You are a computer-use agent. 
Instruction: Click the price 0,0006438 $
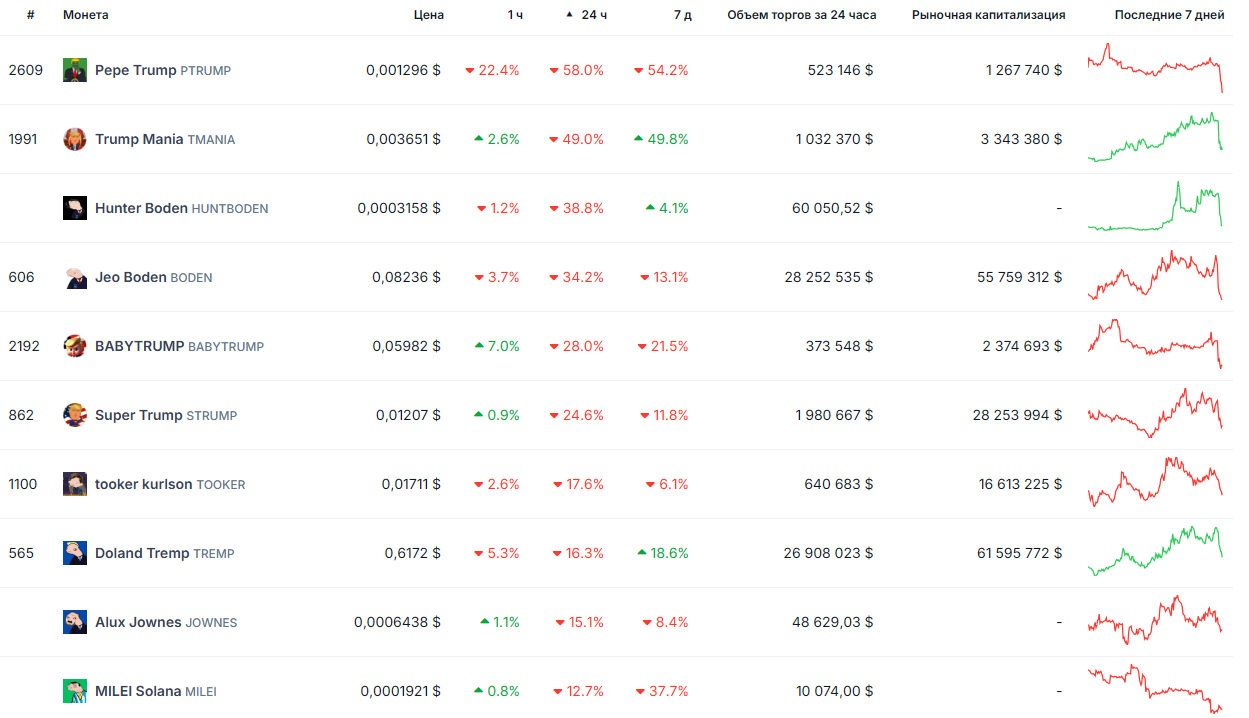[x=397, y=622]
